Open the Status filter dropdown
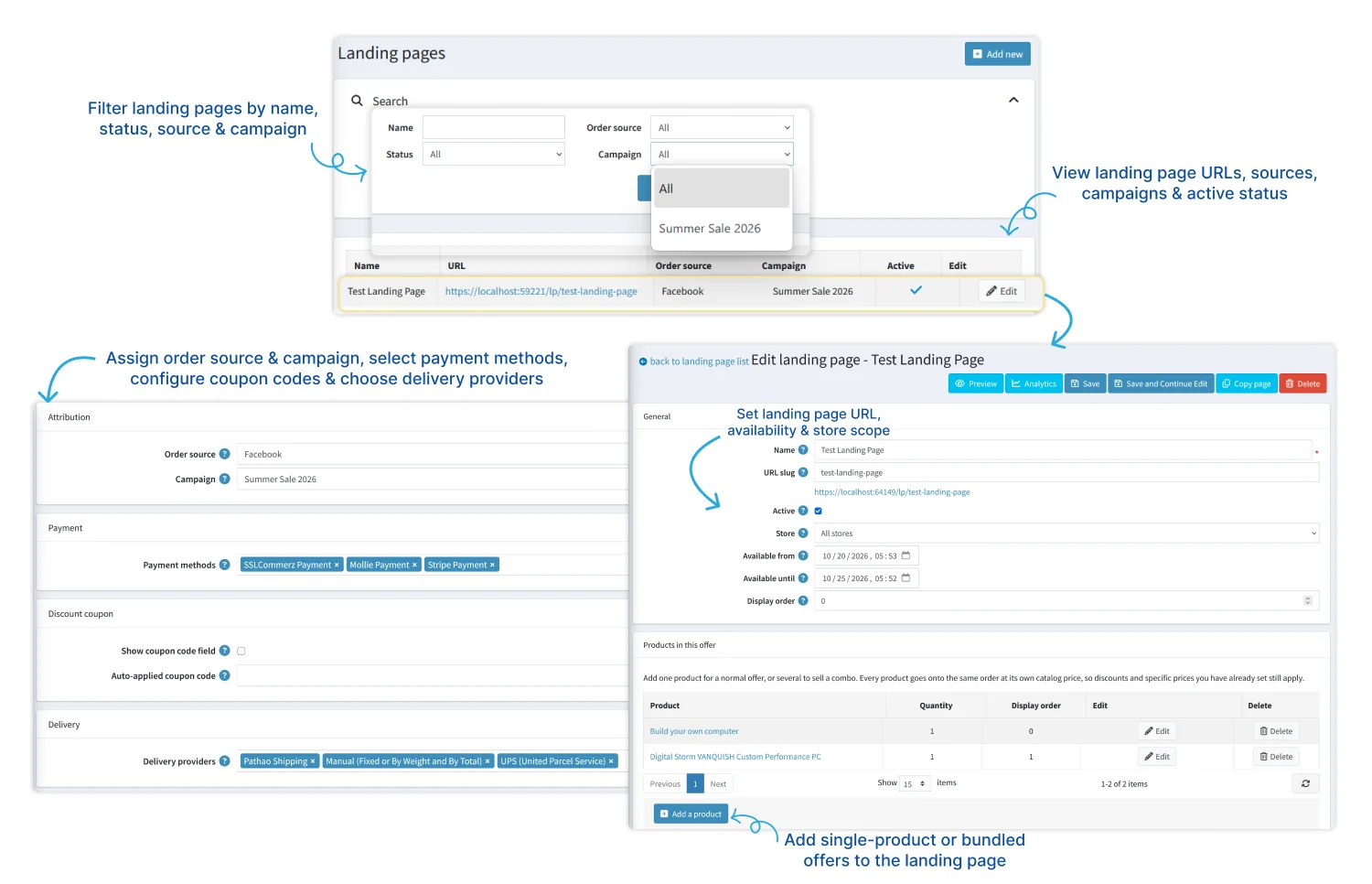This screenshot has width=1372, height=884. click(x=494, y=155)
